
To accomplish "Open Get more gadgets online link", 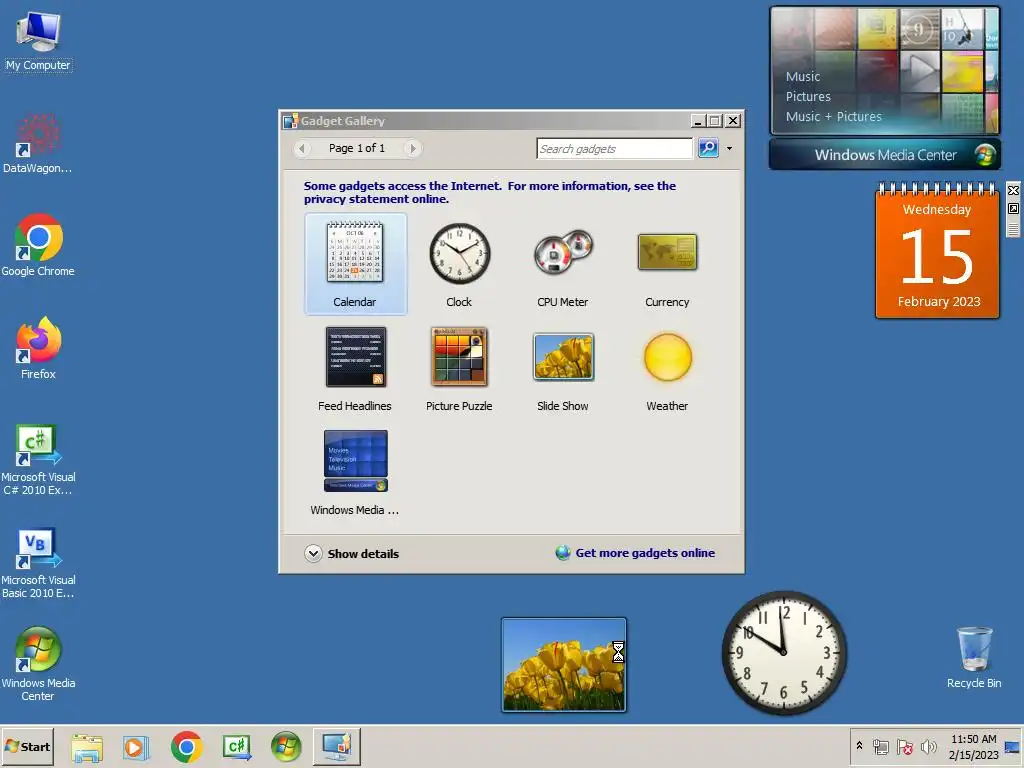I will point(635,552).
